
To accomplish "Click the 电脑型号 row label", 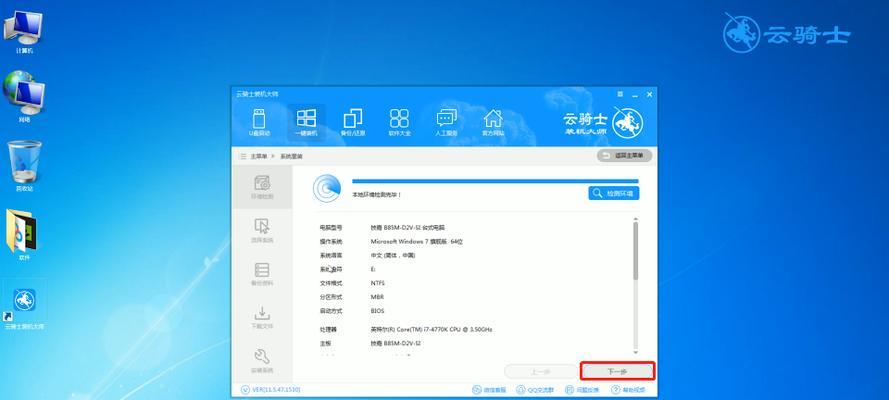I will [x=331, y=227].
